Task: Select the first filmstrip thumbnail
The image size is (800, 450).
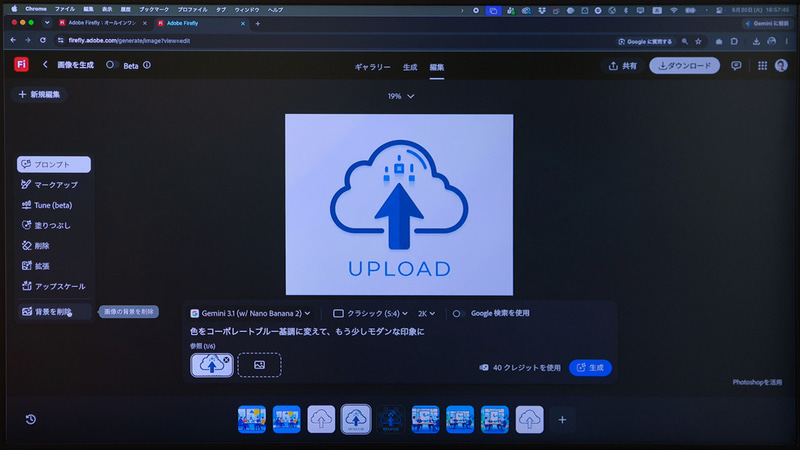Action: tap(252, 419)
